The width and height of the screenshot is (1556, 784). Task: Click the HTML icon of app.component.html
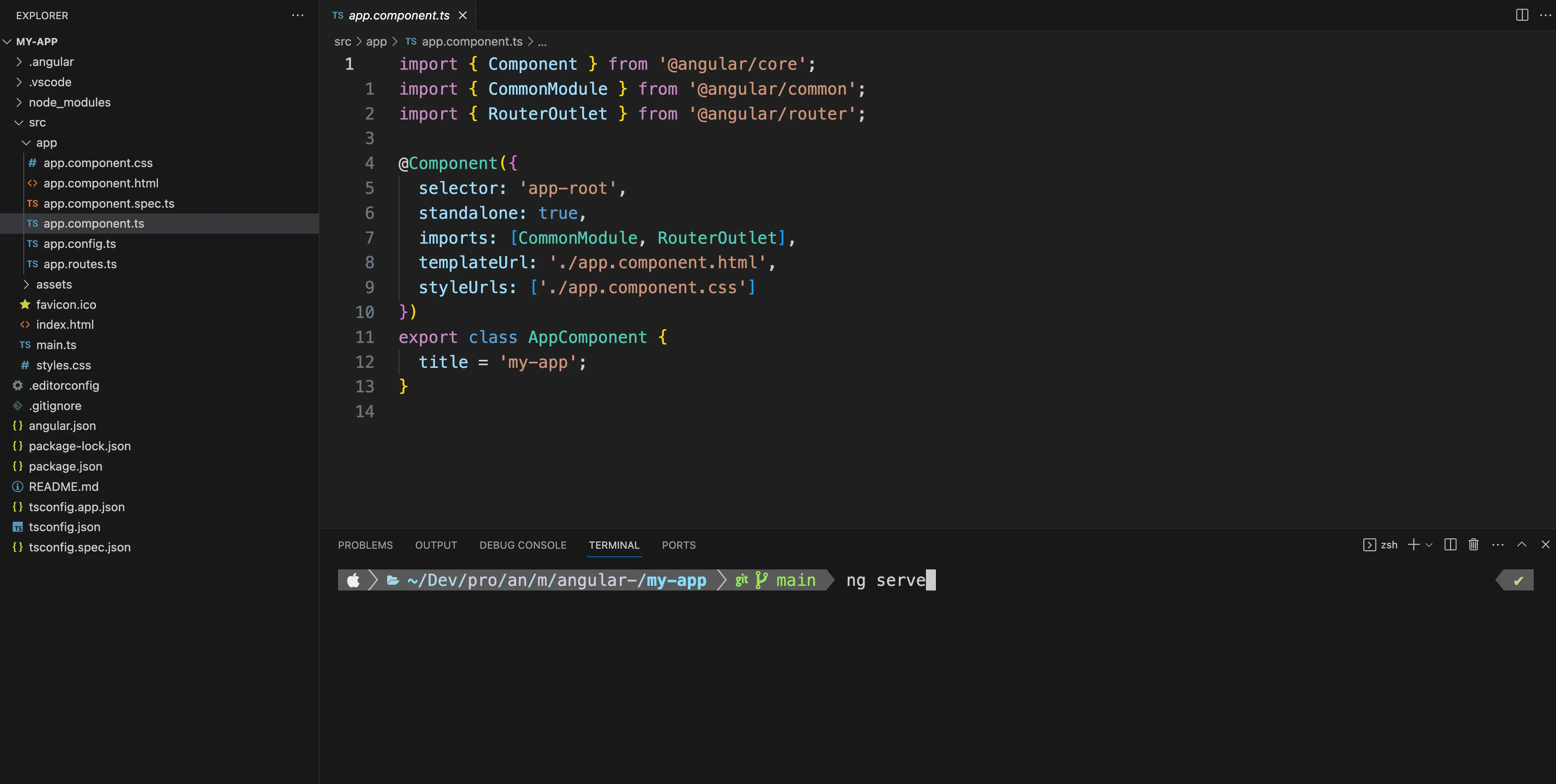pos(33,183)
